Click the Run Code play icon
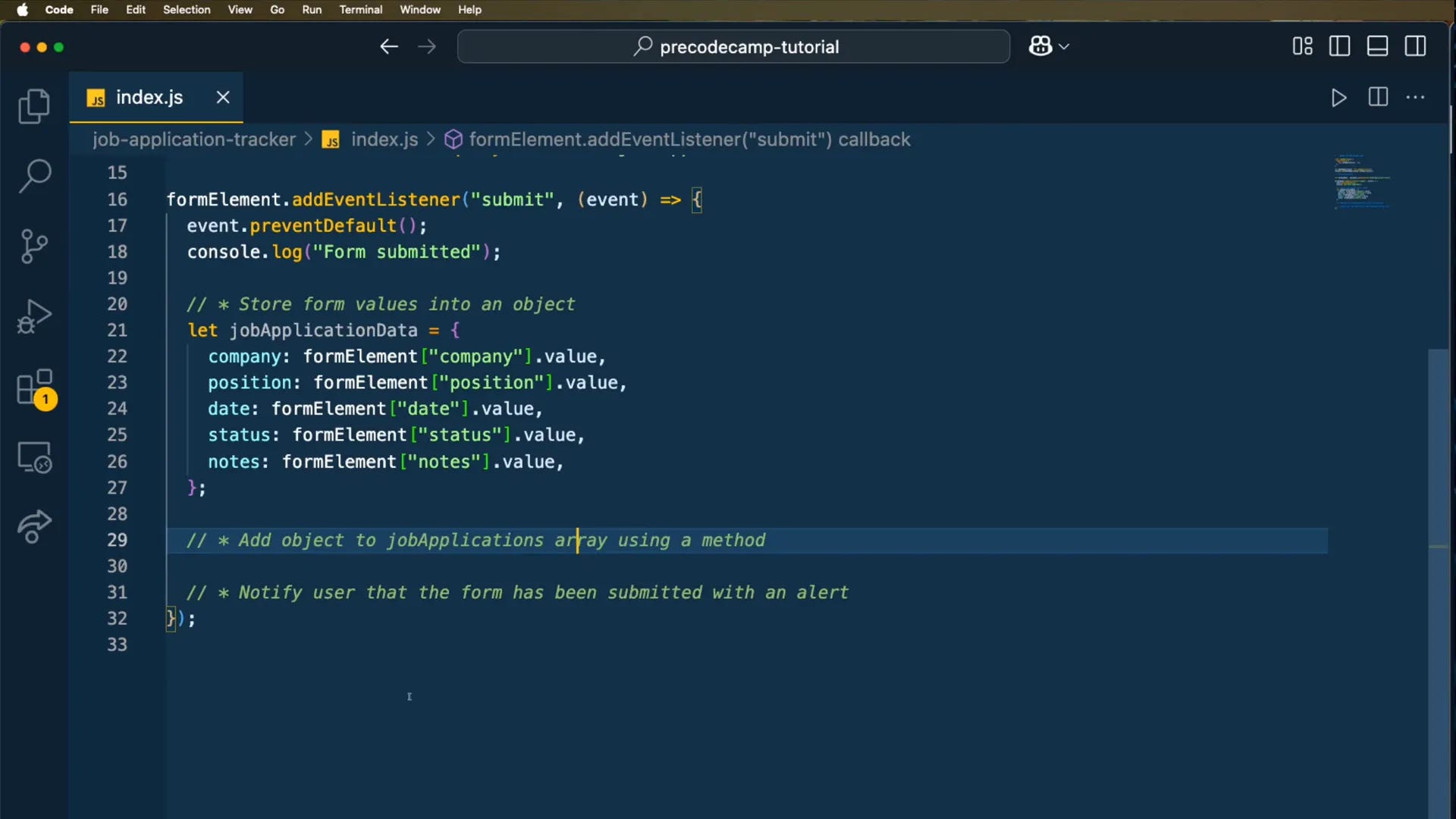 pos(1338,98)
